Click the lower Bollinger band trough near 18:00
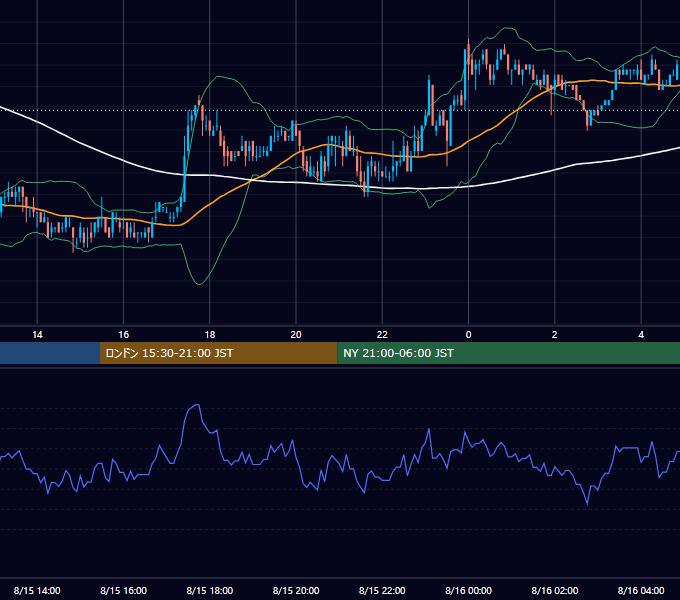 click(x=199, y=284)
